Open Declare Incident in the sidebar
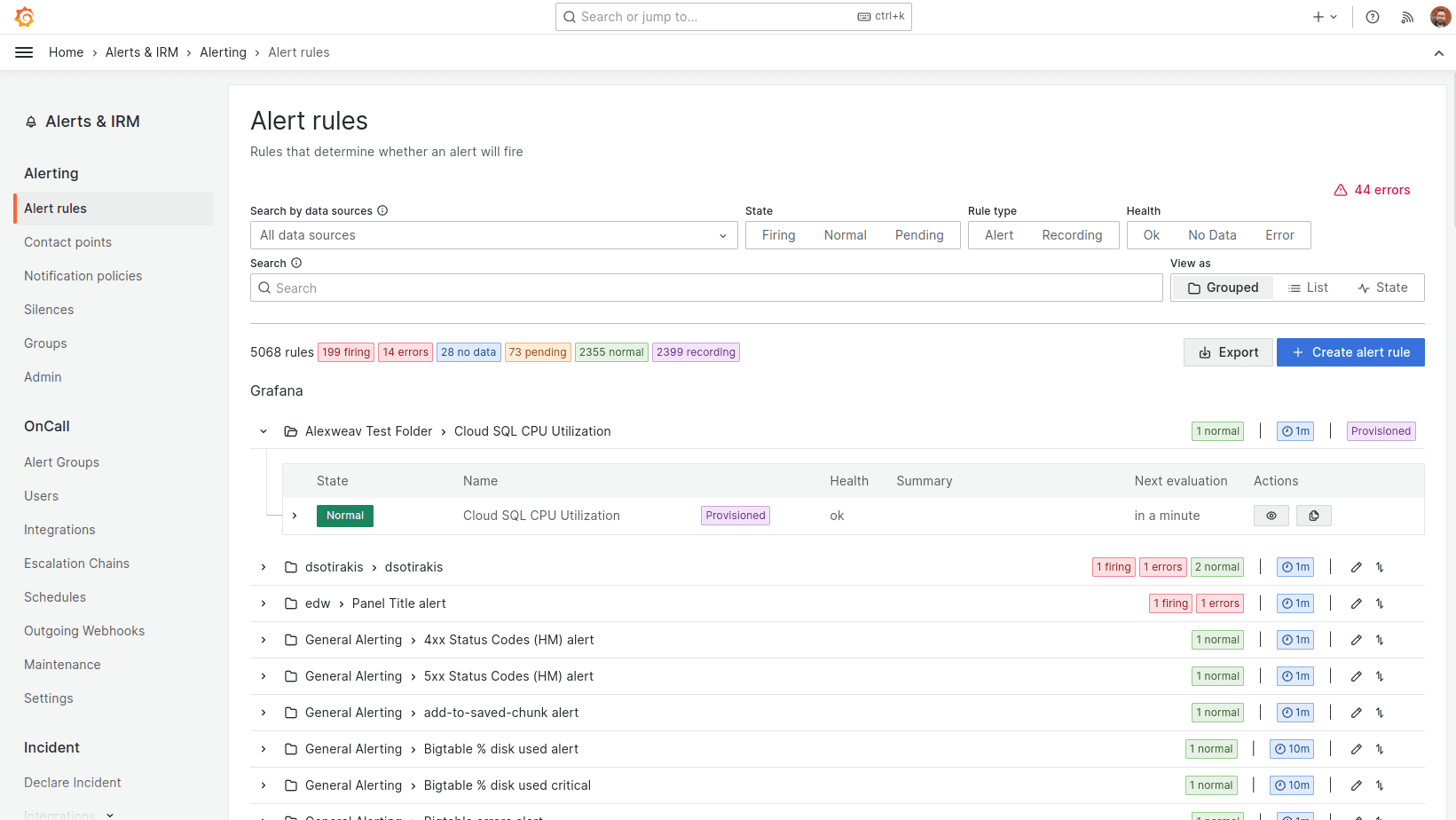 click(73, 783)
